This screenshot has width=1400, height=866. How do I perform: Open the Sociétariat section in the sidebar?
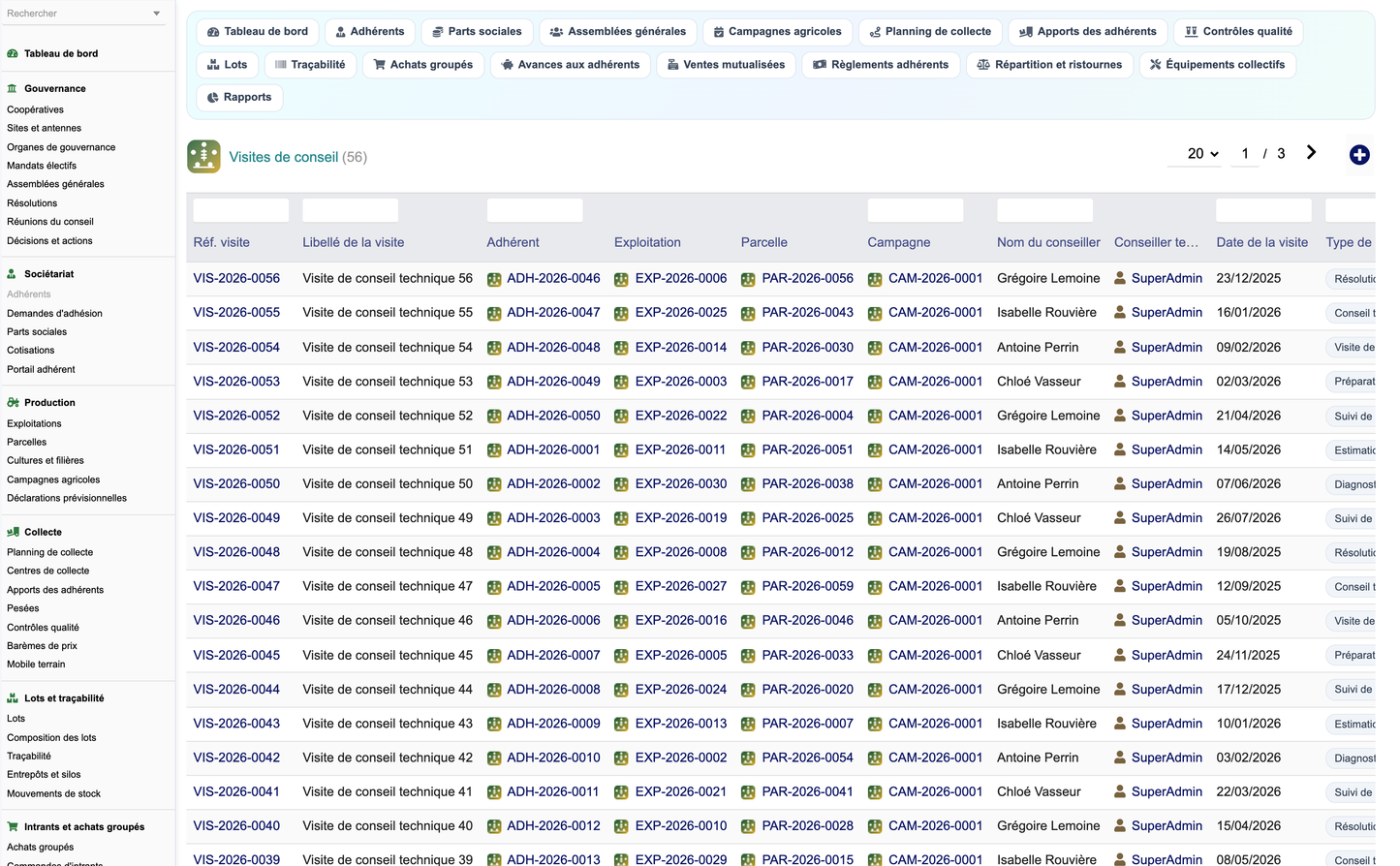(x=48, y=274)
